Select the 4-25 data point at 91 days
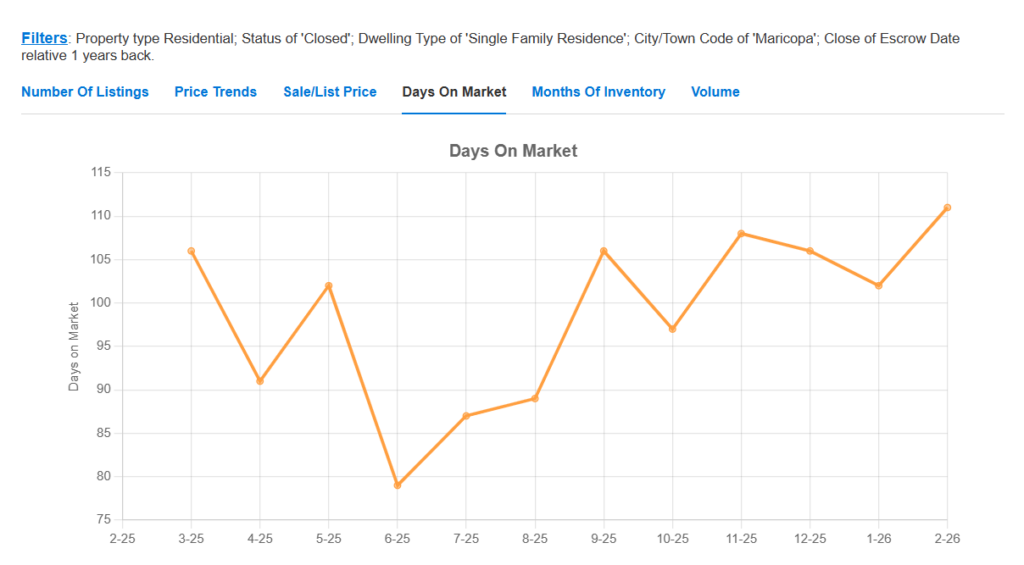Screen dimensions: 1024x565 pos(260,381)
